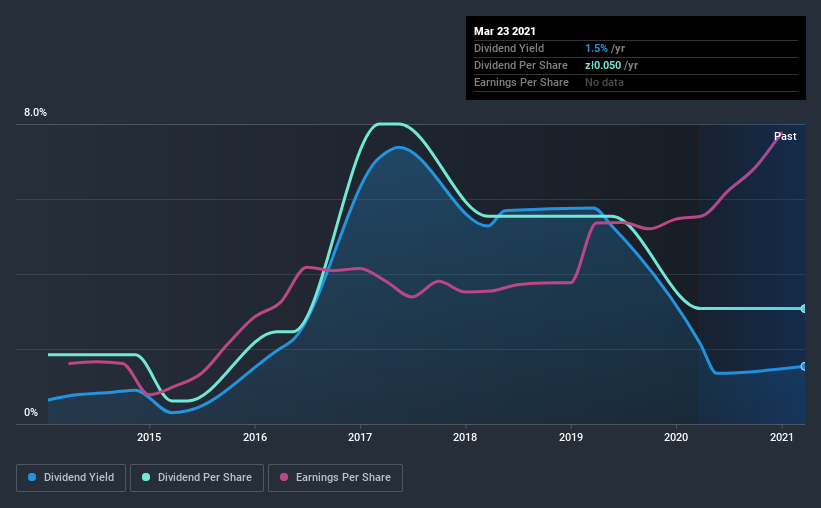
Task: Click the pink Earnings Per Share legend dot
Action: pos(284,477)
